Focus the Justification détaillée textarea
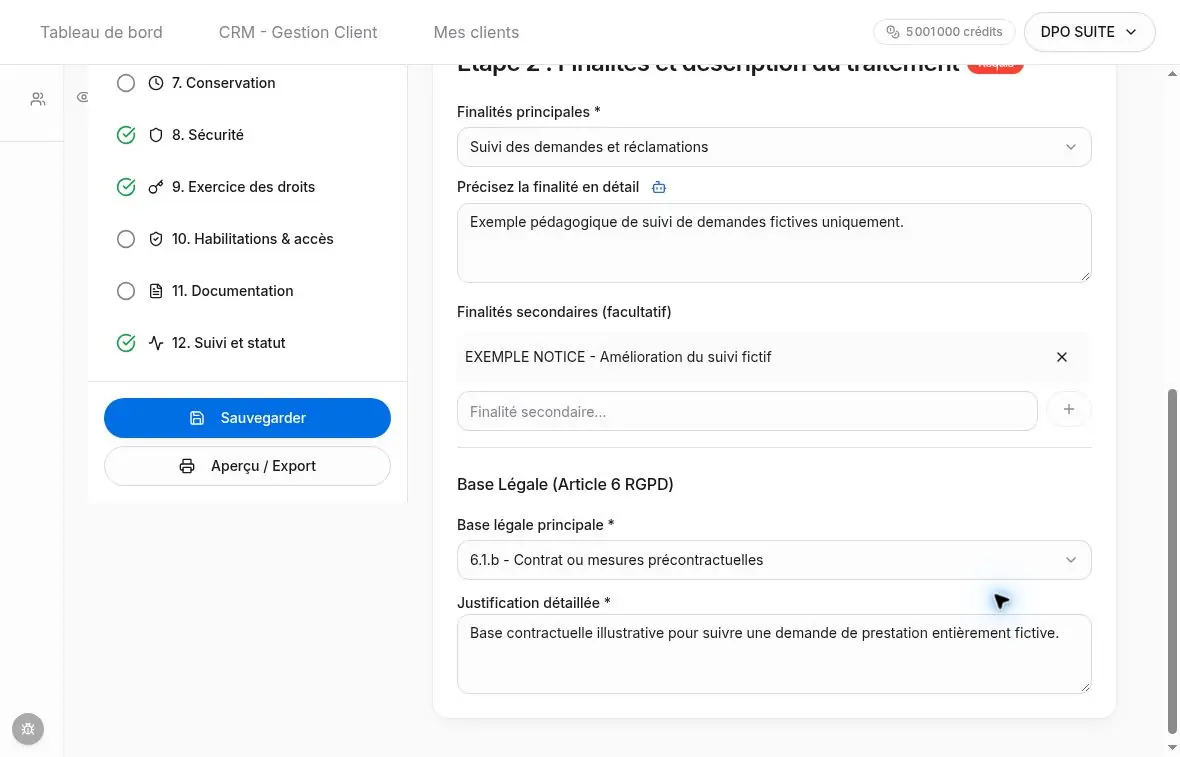 tap(774, 654)
